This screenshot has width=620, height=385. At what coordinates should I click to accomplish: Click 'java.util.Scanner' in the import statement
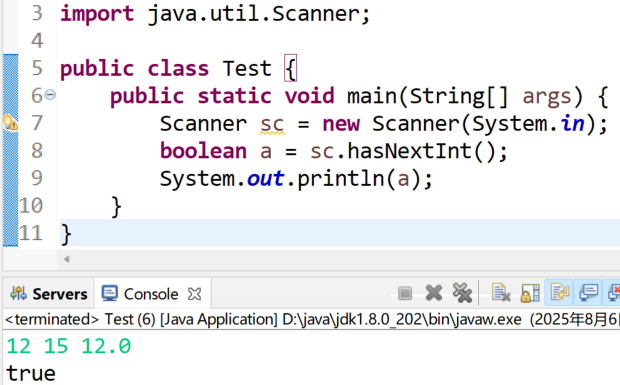[255, 14]
